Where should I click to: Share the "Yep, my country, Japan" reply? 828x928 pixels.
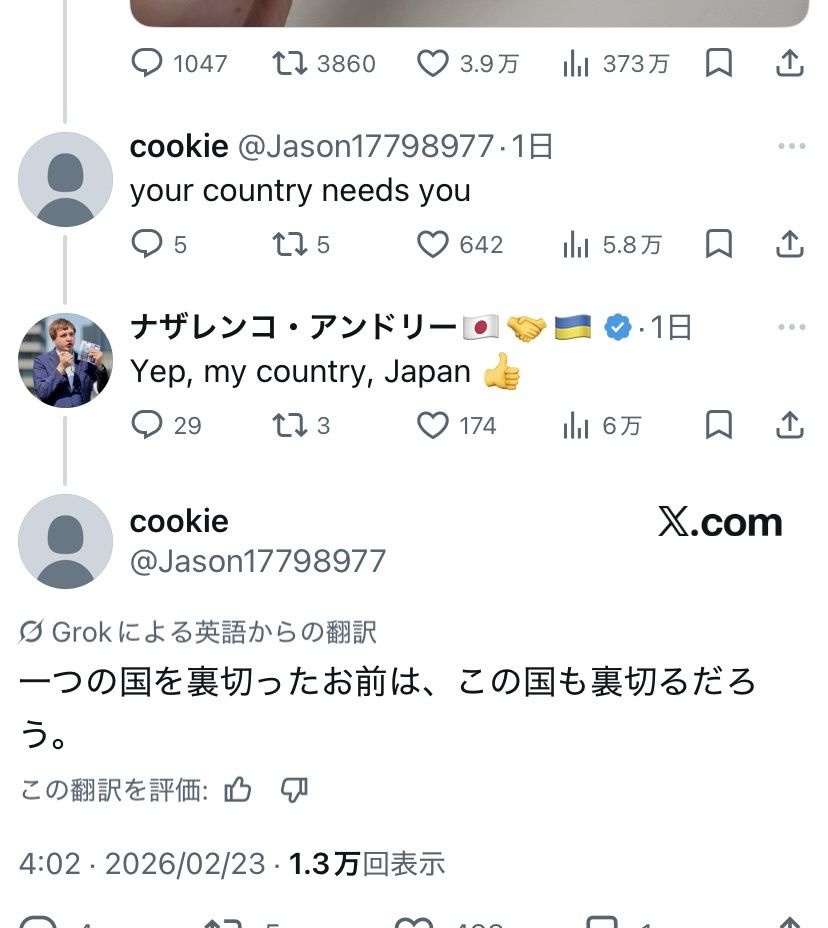click(x=789, y=426)
